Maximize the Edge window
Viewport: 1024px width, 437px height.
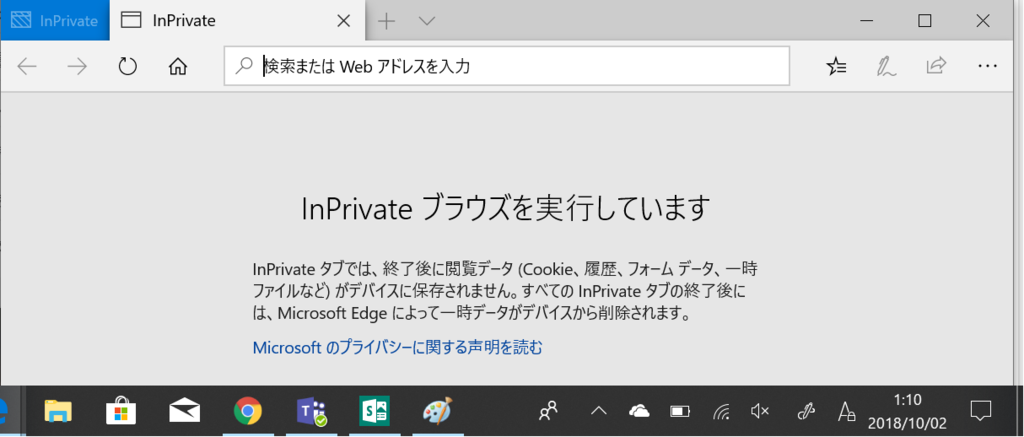tap(924, 21)
